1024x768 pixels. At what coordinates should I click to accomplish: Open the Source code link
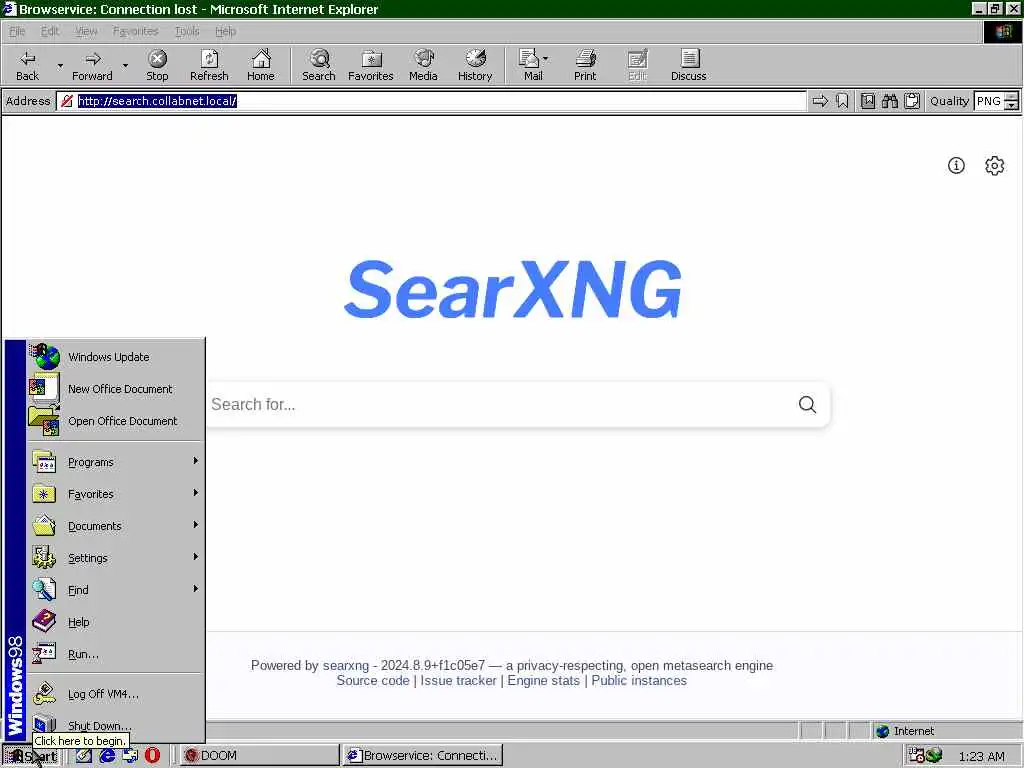[x=373, y=680]
